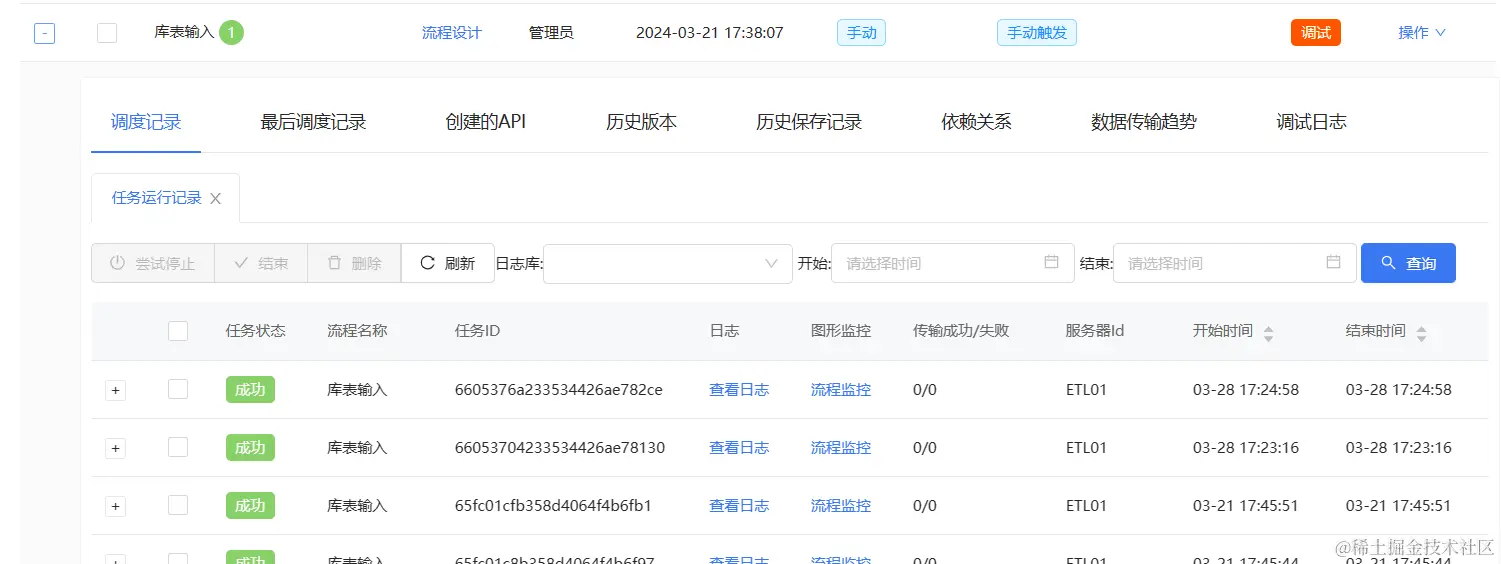Viewport: 1501px width, 564px height.
Task: Click the 手动 tag
Action: pyautogui.click(x=861, y=33)
